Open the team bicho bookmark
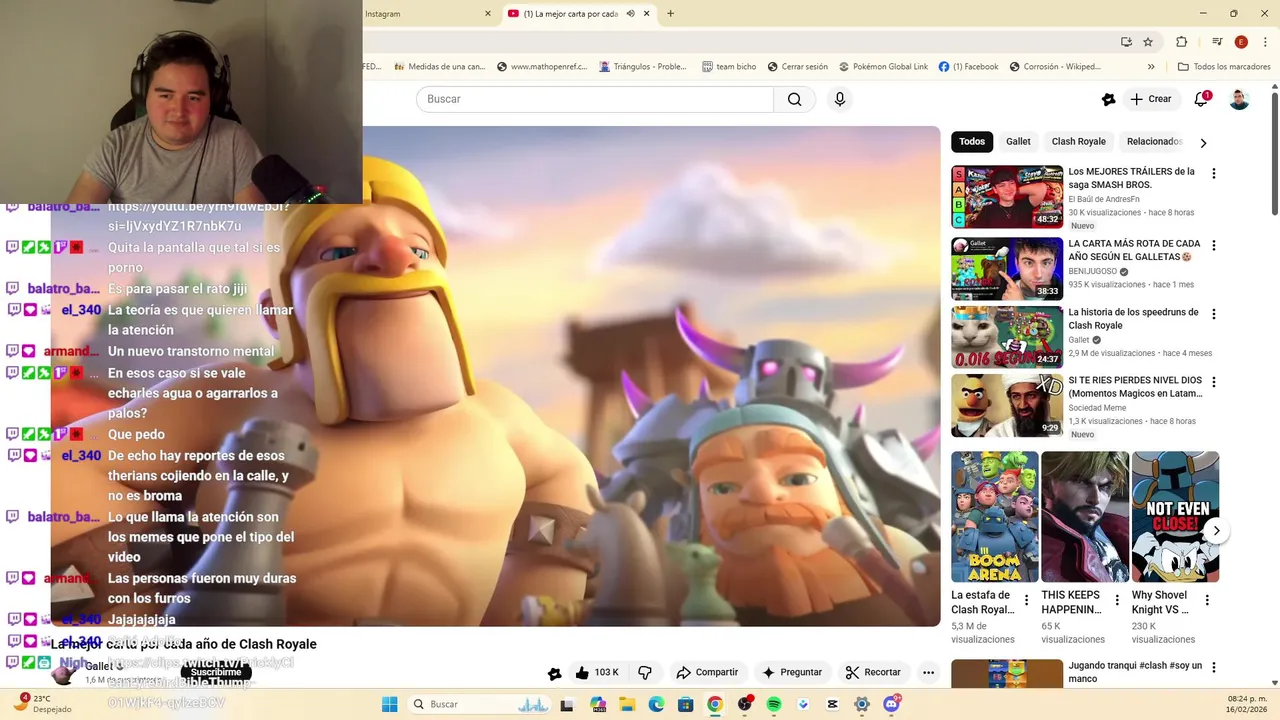Image resolution: width=1280 pixels, height=720 pixels. click(728, 67)
